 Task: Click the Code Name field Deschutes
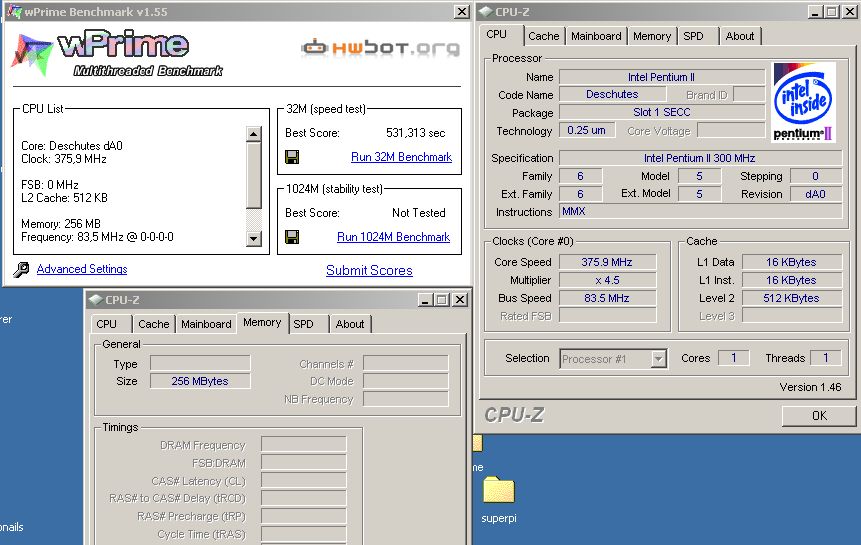(612, 94)
